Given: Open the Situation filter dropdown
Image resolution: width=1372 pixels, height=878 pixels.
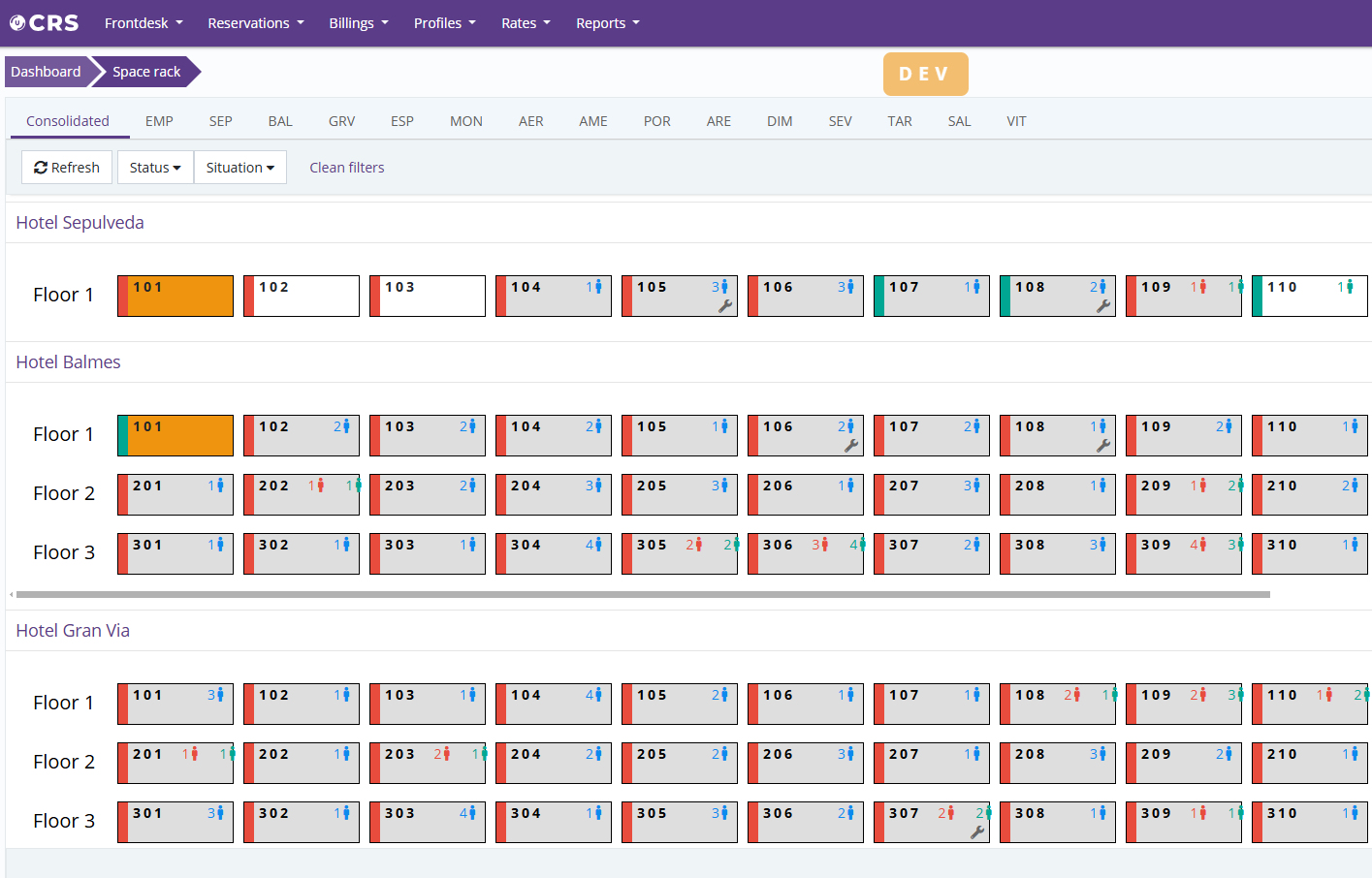Looking at the screenshot, I should pyautogui.click(x=239, y=168).
